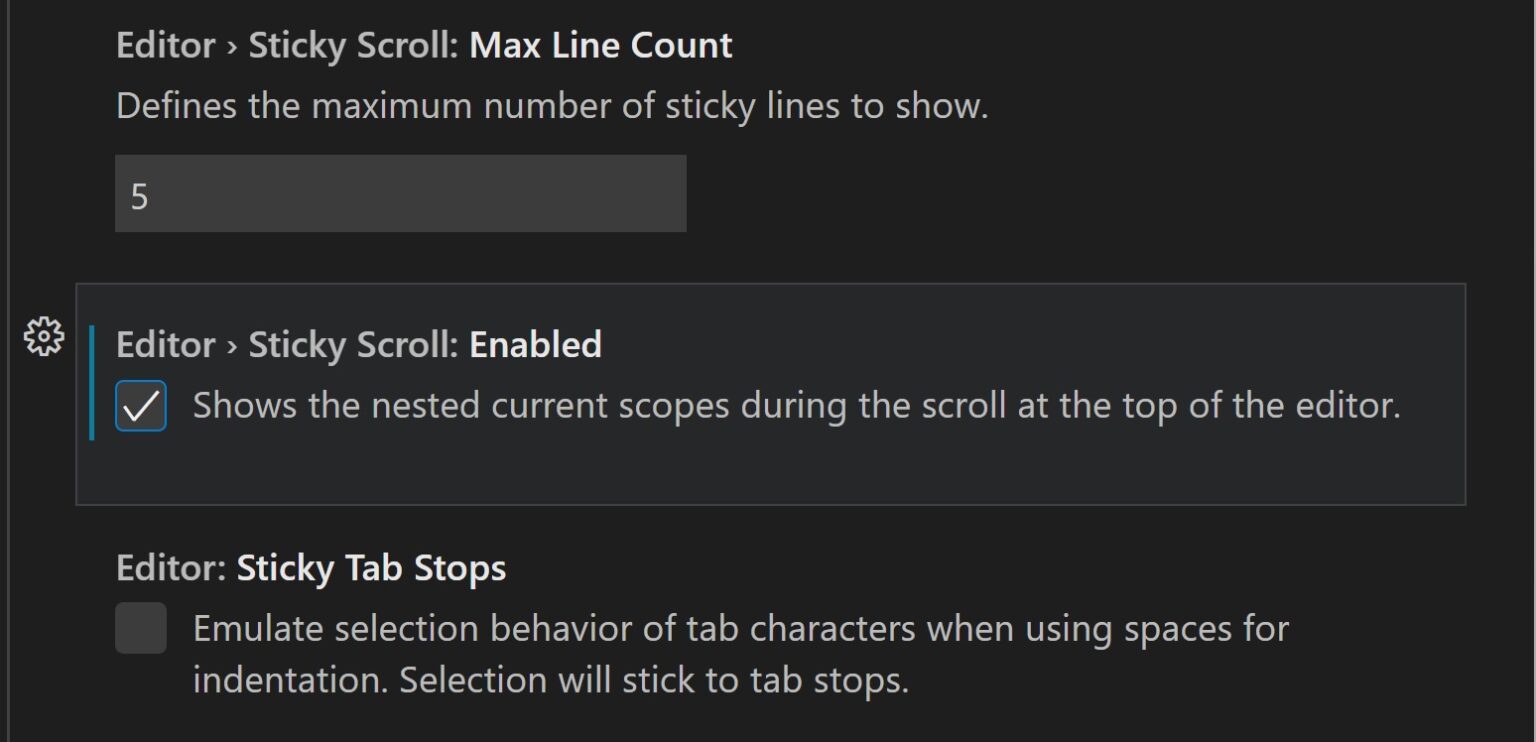
Task: Click the Max Line Count setting heading
Action: pos(600,44)
